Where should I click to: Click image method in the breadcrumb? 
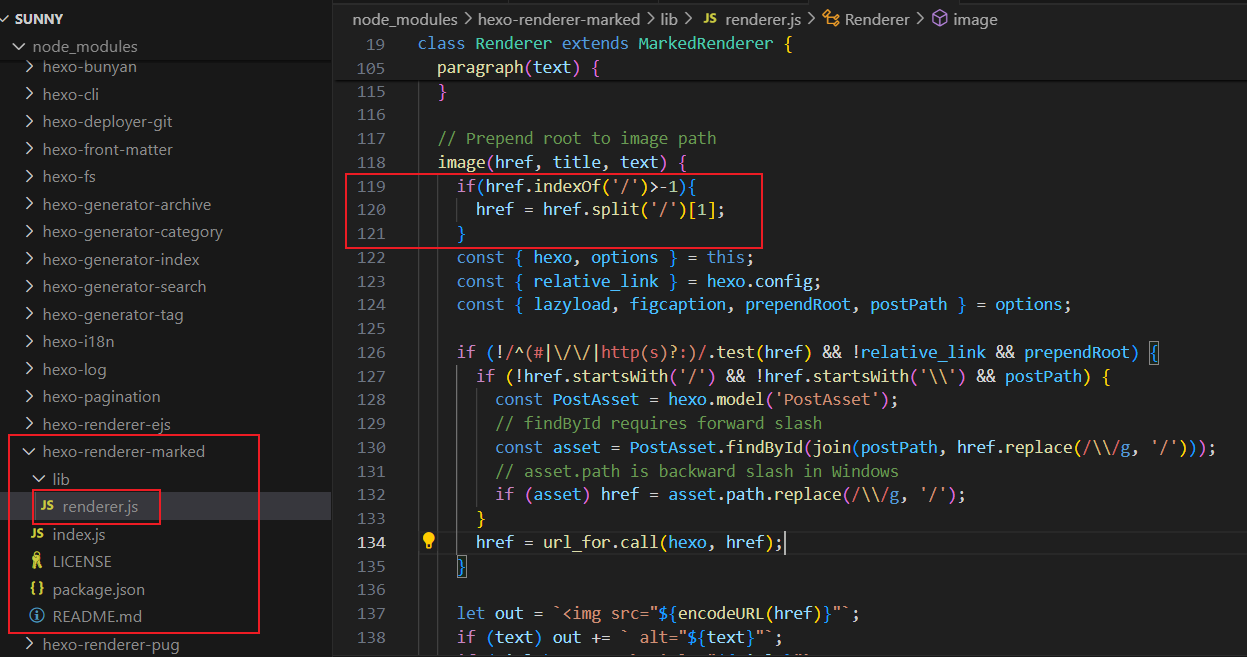pos(975,19)
